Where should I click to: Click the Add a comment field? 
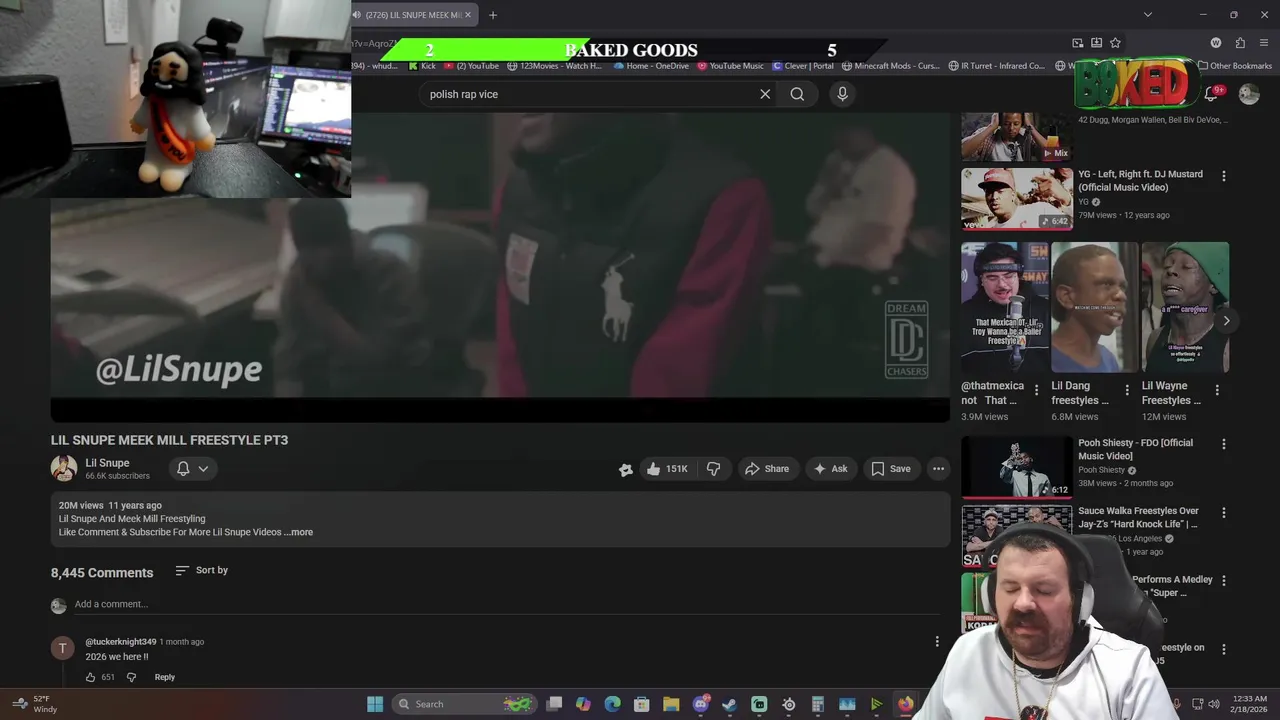pyautogui.click(x=505, y=604)
